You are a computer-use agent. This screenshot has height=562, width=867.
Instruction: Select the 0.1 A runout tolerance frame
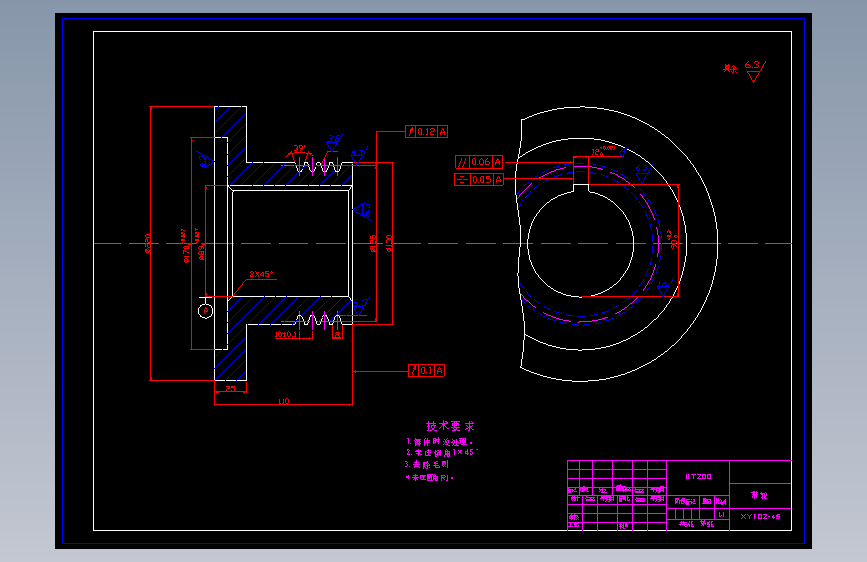(x=426, y=371)
